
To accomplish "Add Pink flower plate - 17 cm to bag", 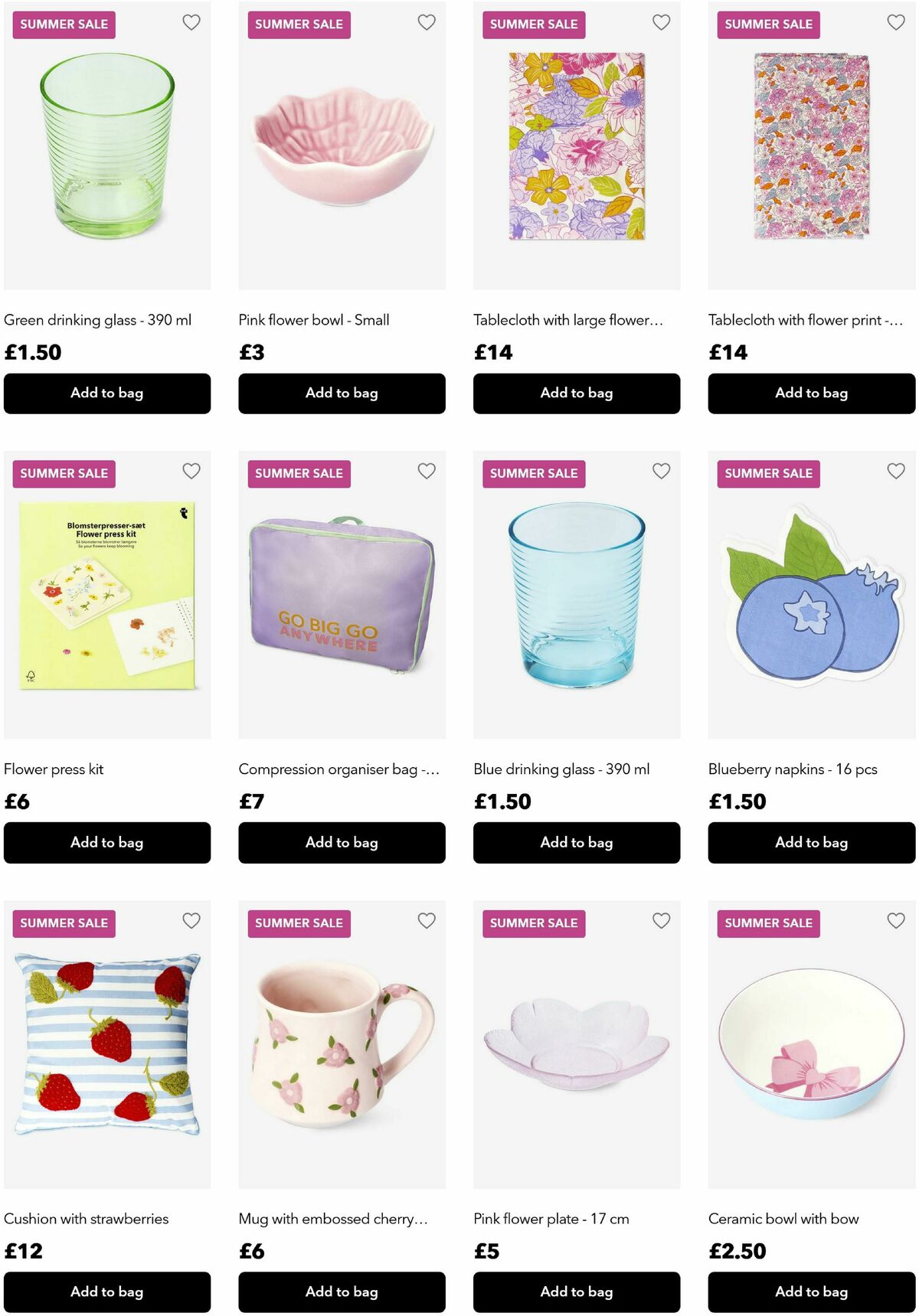I will pyautogui.click(x=577, y=1292).
